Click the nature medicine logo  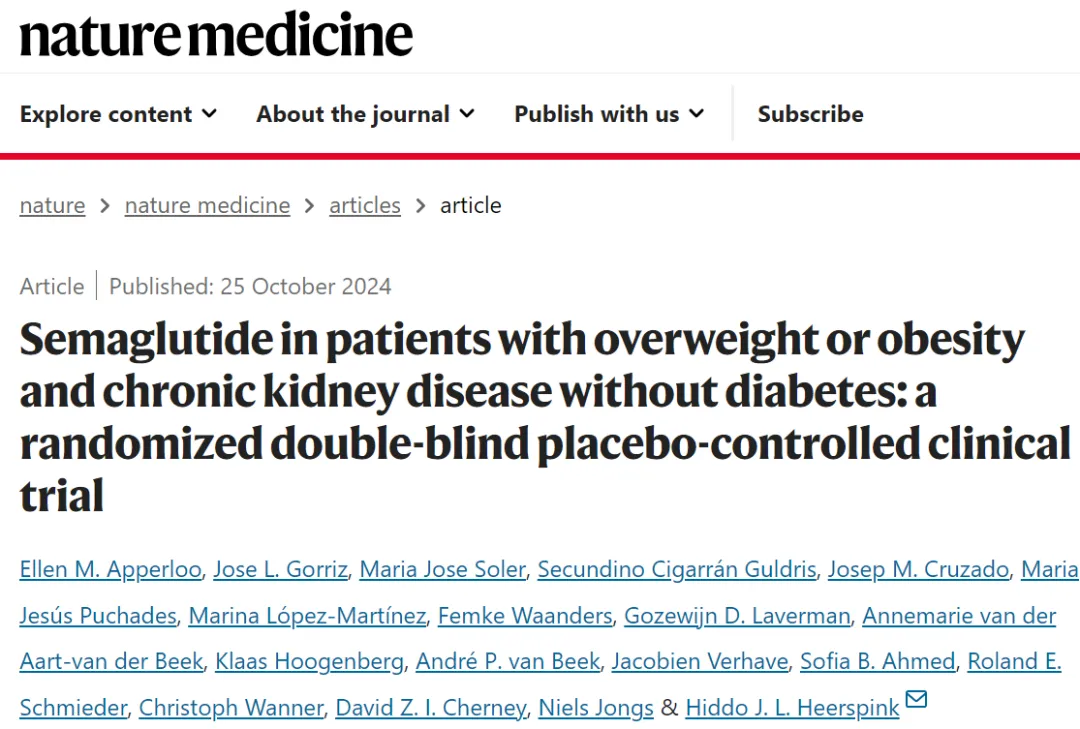point(216,36)
